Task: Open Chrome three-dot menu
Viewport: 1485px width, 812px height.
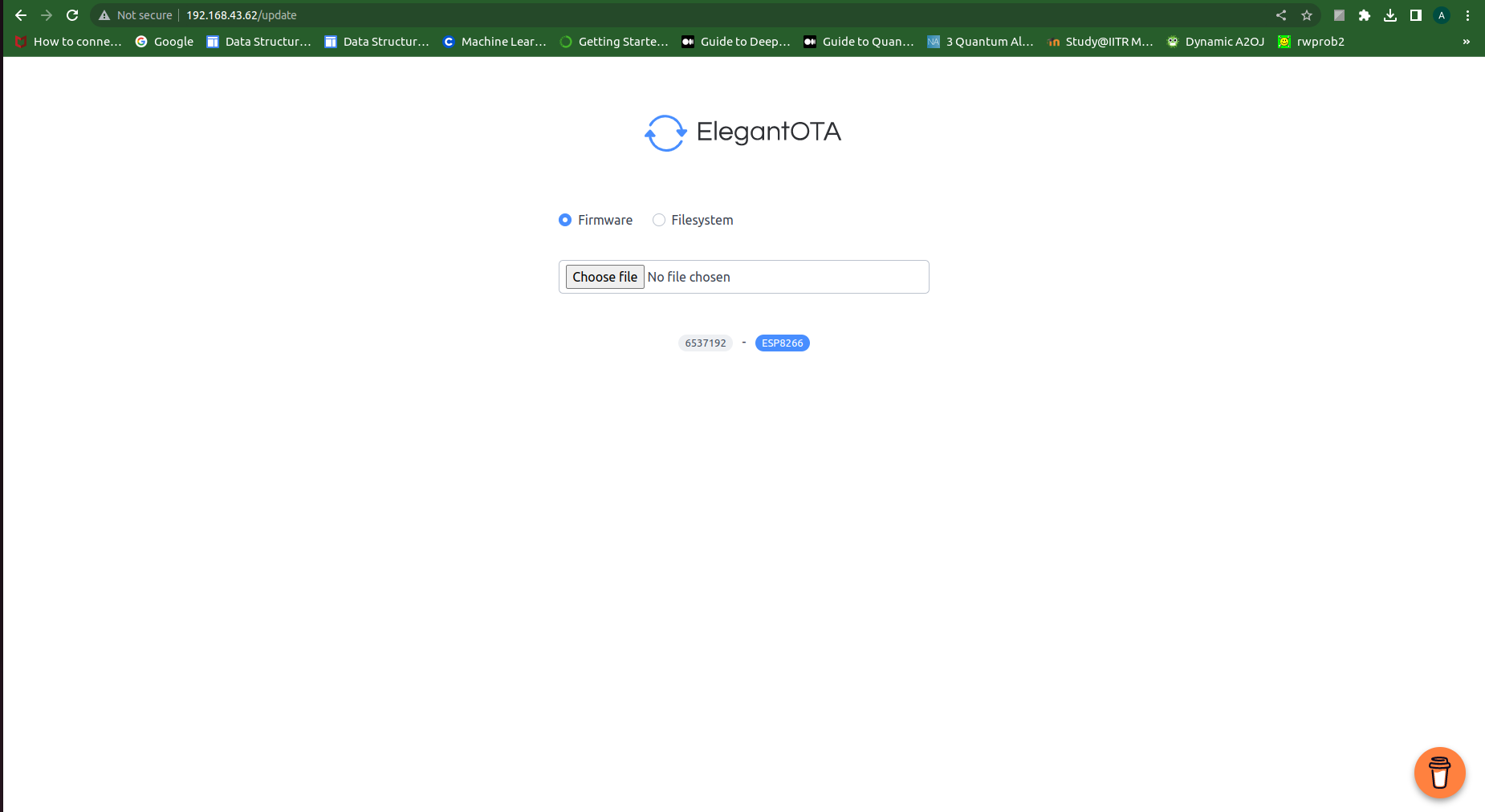Action: coord(1467,15)
